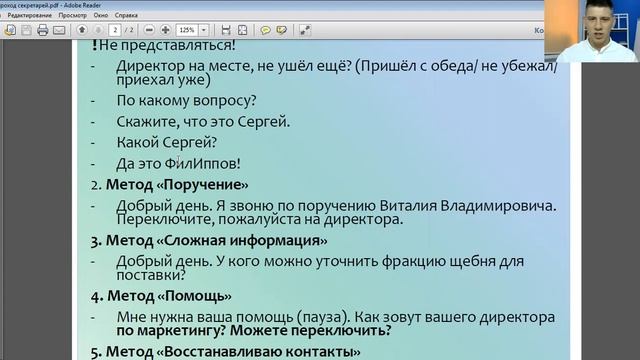This screenshot has height=360, width=640.
Task: Open the Справка menu
Action: pos(126,15)
